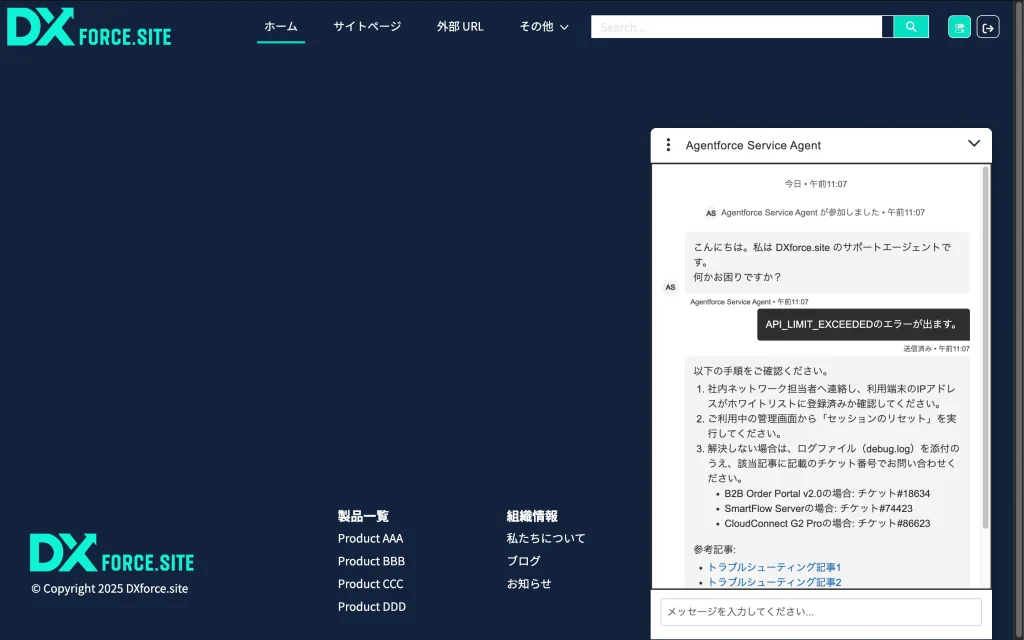This screenshot has width=1024, height=640.
Task: Go to the Product AAA footer link
Action: [x=370, y=538]
